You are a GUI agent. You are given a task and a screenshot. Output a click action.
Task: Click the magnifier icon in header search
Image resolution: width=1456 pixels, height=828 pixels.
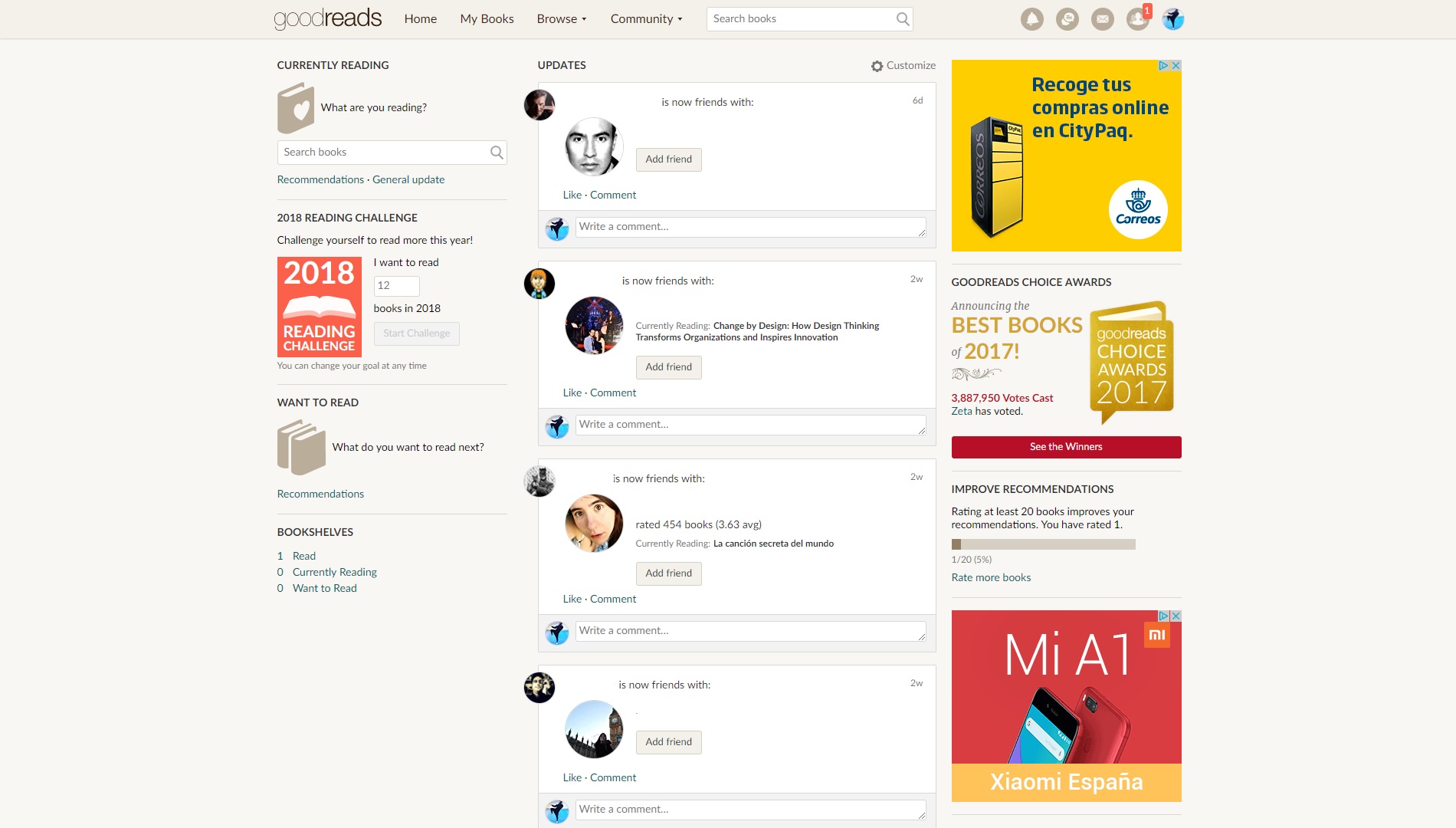point(903,19)
